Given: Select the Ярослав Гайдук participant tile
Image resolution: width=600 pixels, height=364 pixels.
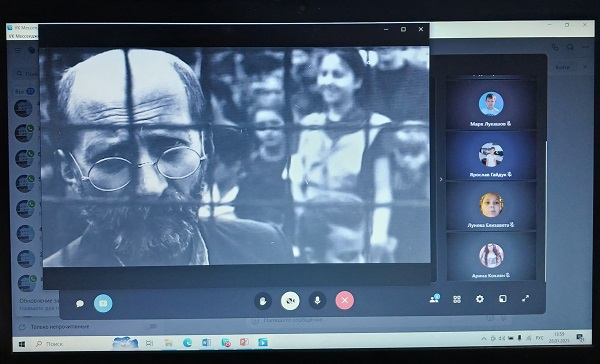Looking at the screenshot, I should [x=491, y=156].
